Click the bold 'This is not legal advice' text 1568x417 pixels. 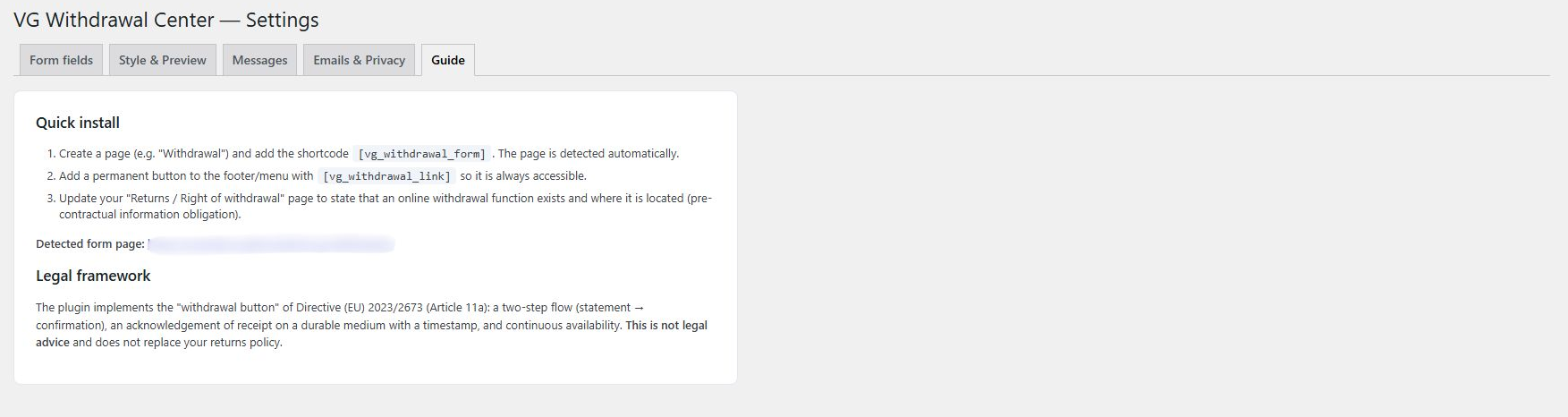(666, 326)
